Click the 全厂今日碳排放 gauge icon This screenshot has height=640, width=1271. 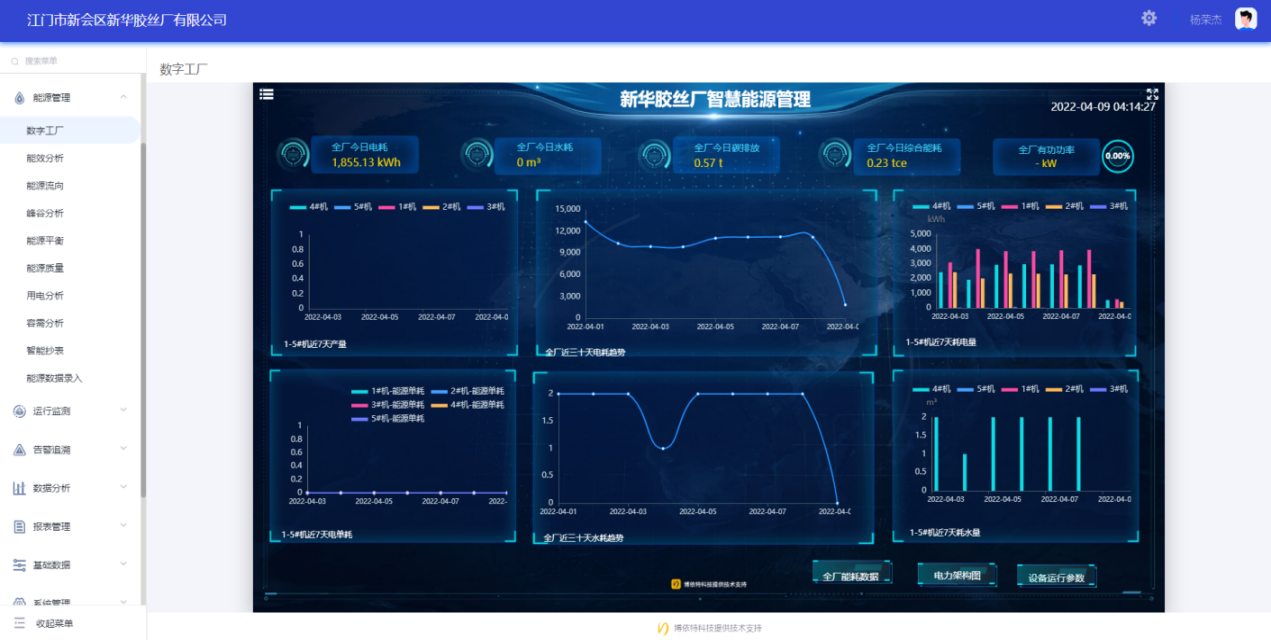click(x=654, y=156)
